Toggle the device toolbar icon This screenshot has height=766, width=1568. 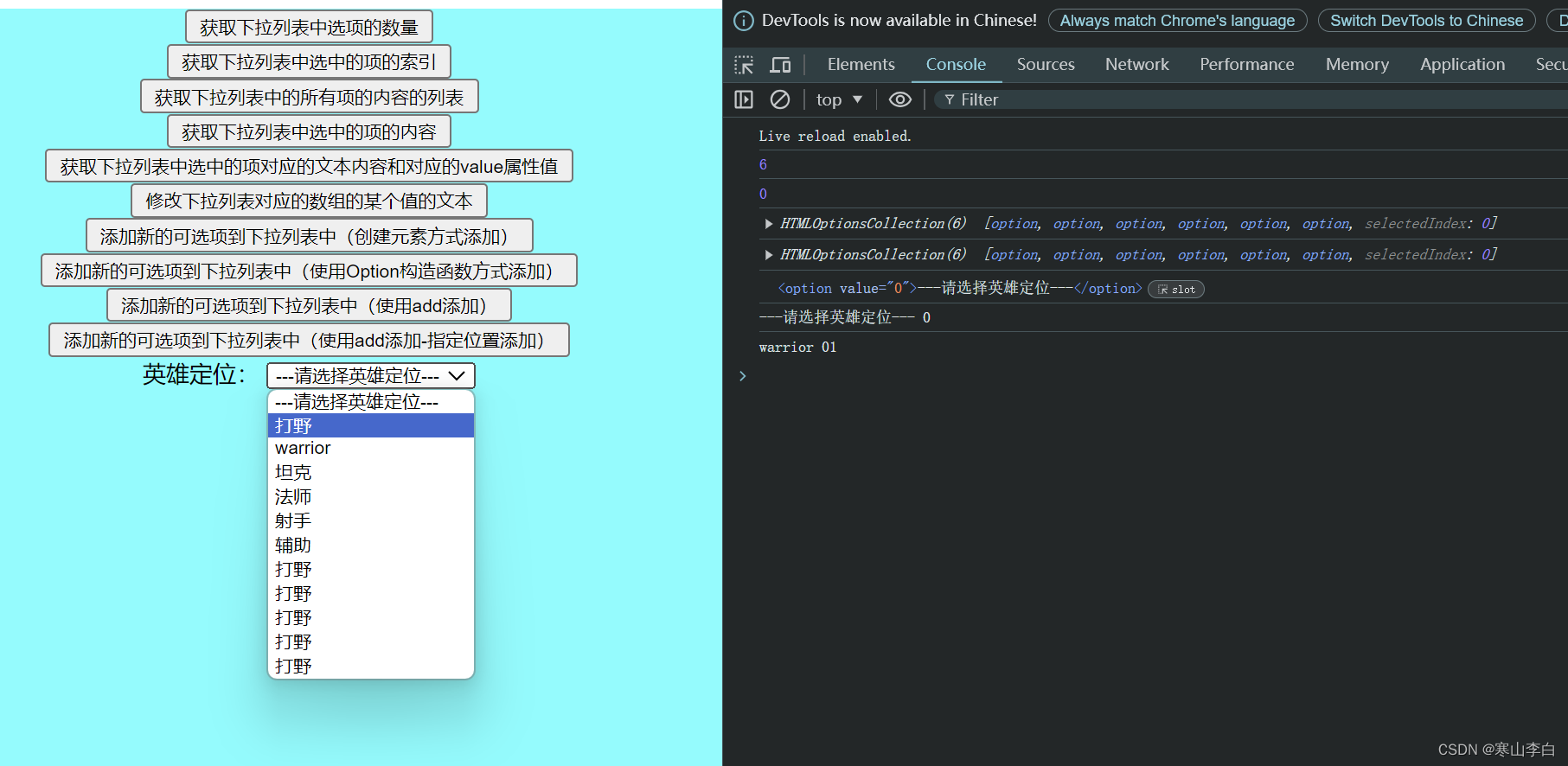click(x=780, y=65)
